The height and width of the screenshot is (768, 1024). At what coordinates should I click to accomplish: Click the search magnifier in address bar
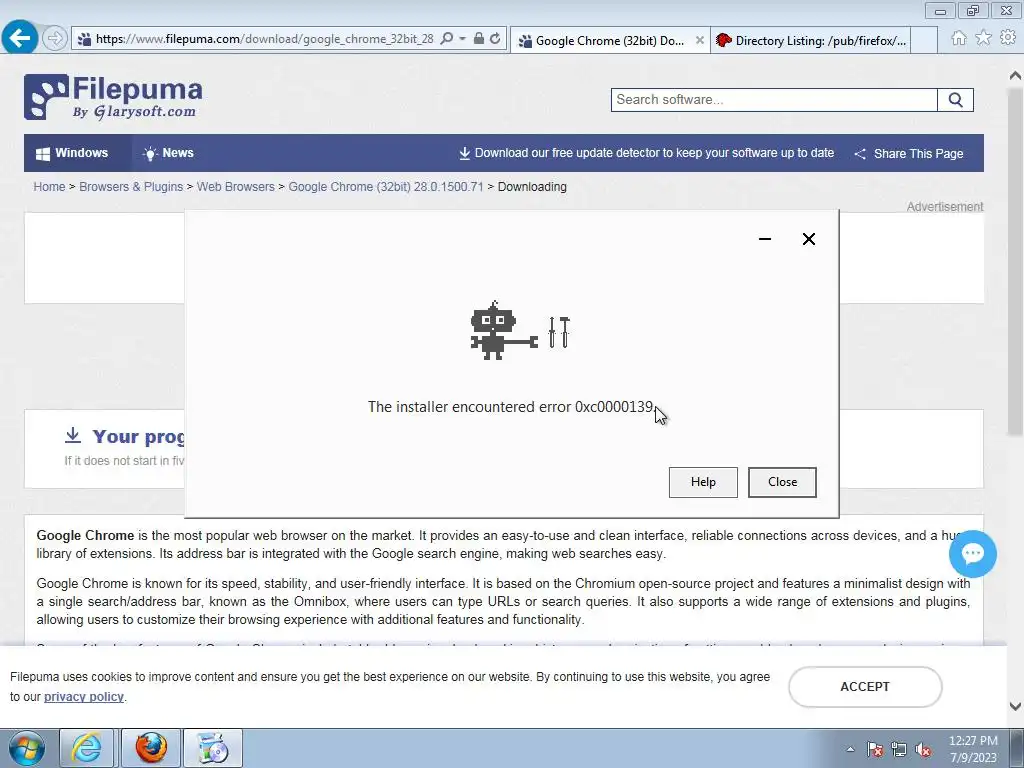[x=447, y=39]
